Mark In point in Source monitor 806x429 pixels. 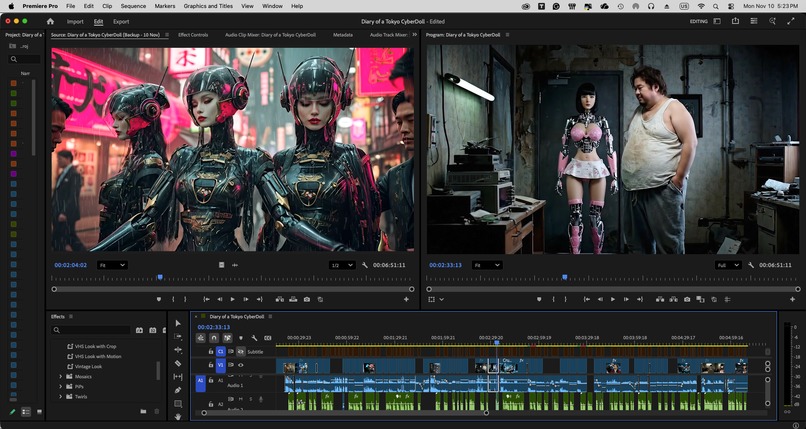tap(173, 299)
